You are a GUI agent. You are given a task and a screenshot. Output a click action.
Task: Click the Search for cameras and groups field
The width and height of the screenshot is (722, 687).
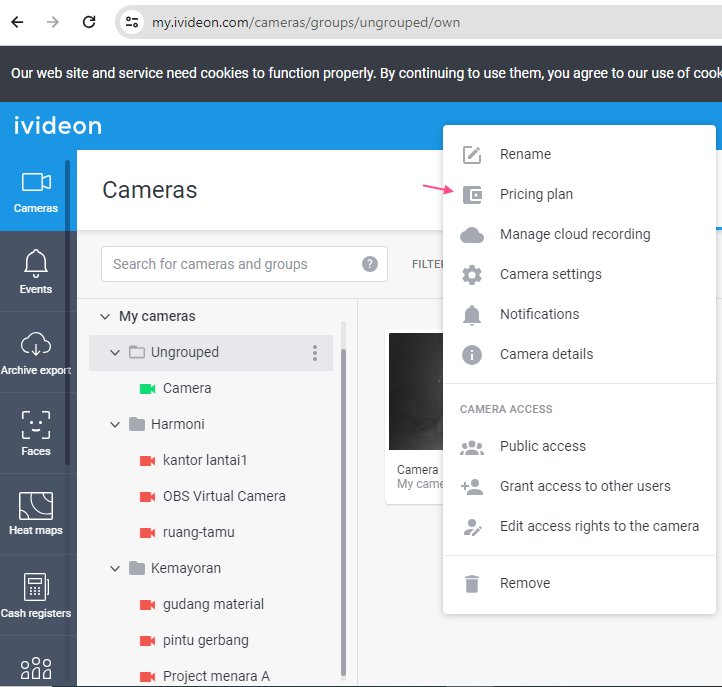click(x=244, y=264)
